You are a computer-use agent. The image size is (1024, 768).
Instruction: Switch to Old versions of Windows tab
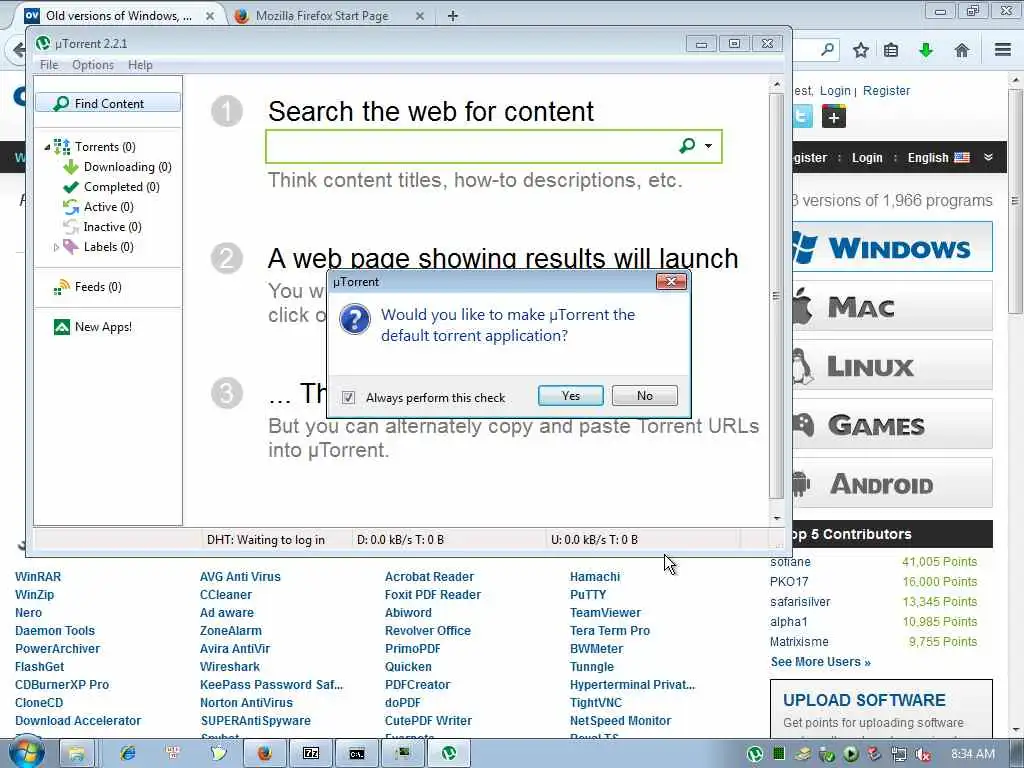(x=119, y=16)
